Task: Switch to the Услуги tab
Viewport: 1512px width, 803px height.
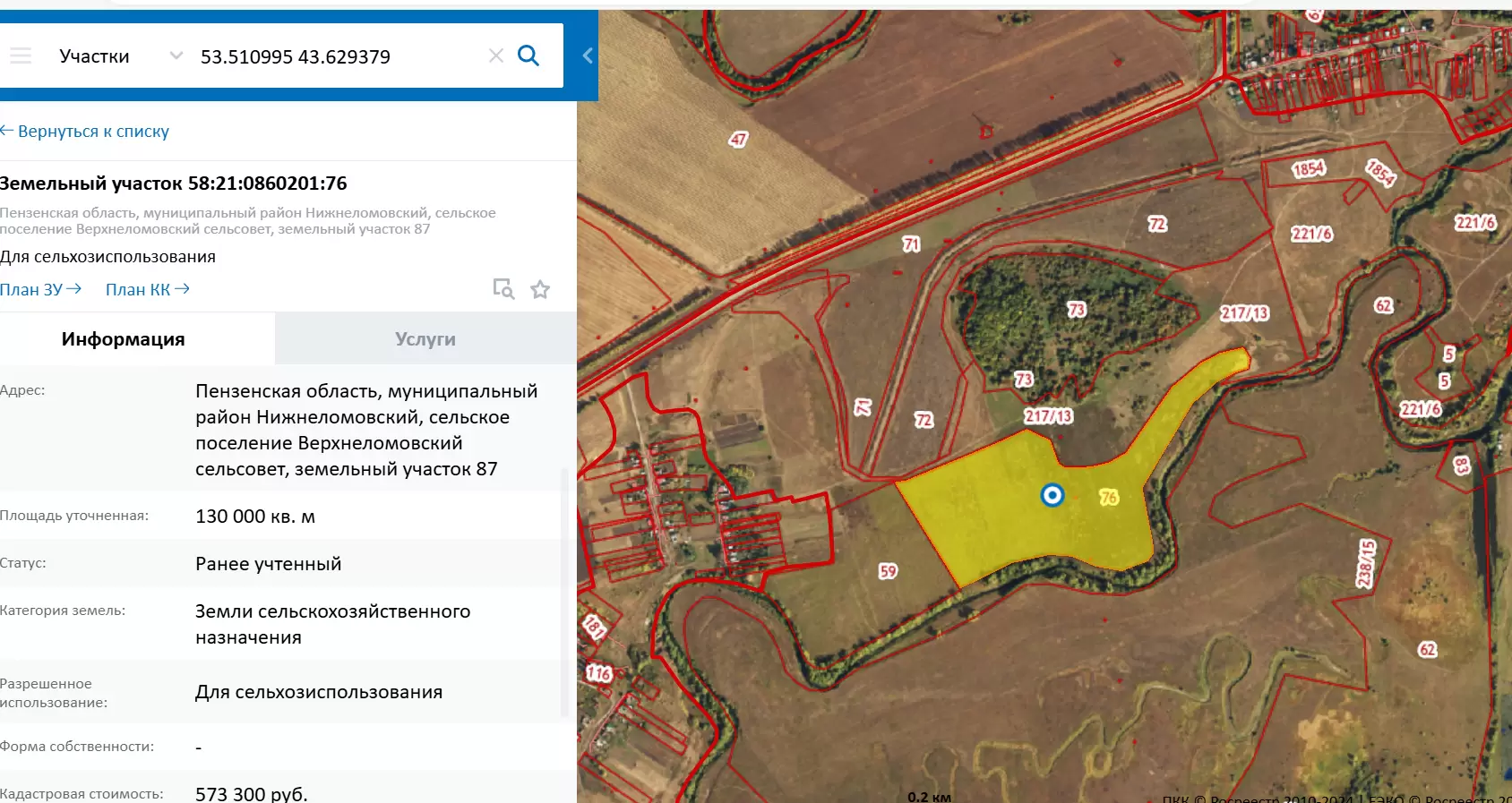Action: [x=425, y=339]
